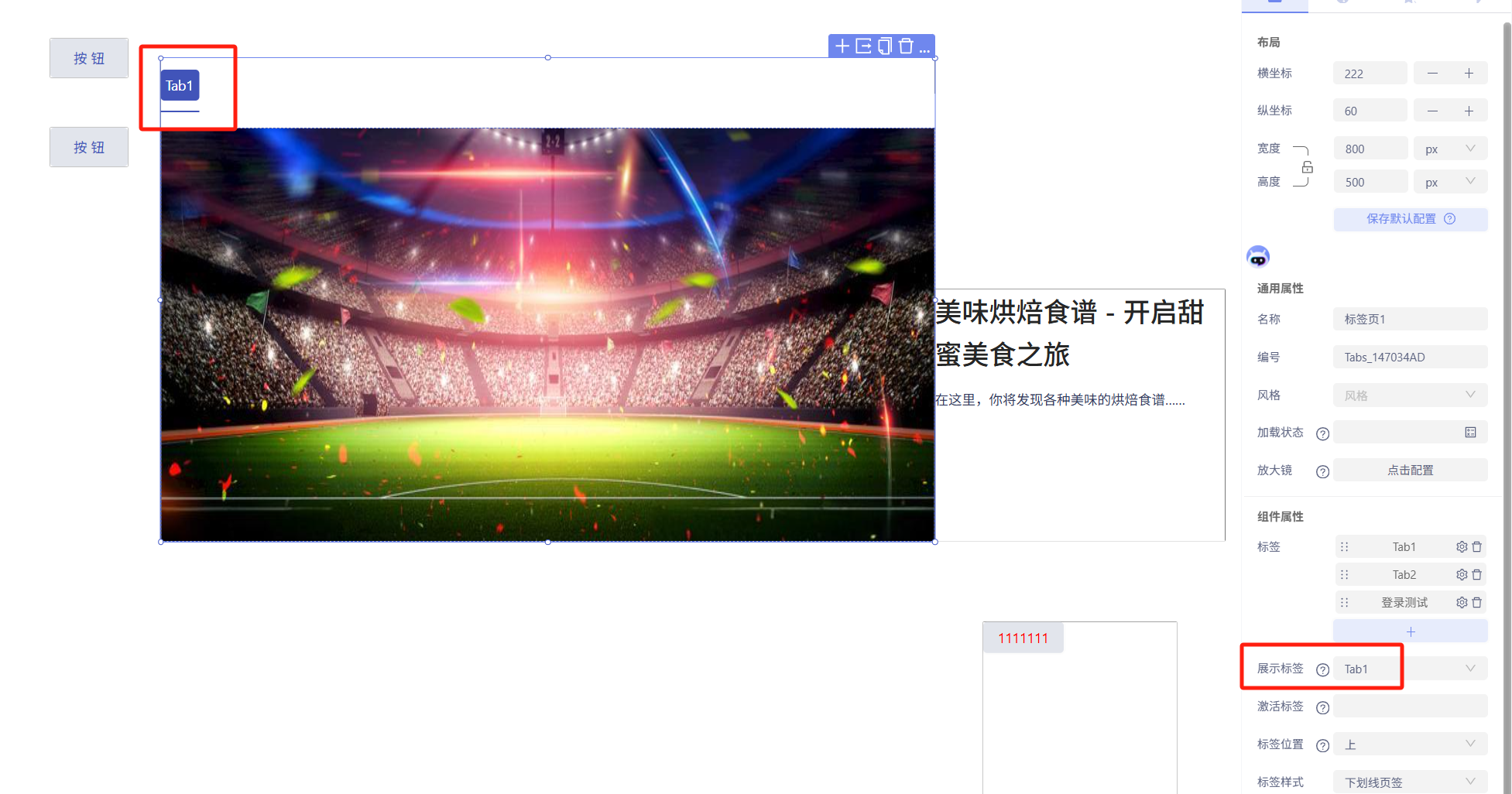Click the 放大镜 help icon
Screen dimensions: 1512x794
coord(1322,471)
